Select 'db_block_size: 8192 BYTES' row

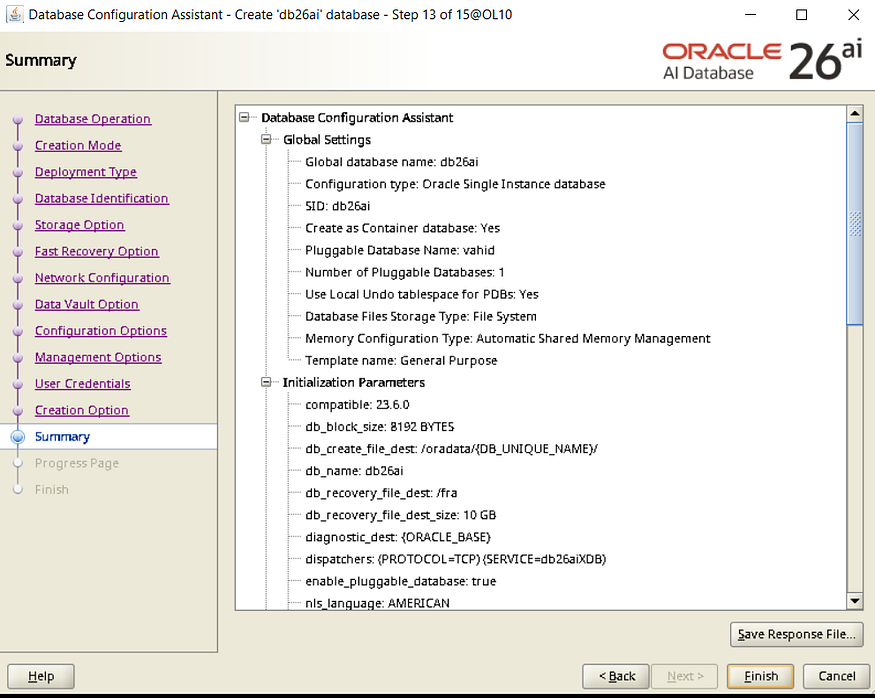379,427
